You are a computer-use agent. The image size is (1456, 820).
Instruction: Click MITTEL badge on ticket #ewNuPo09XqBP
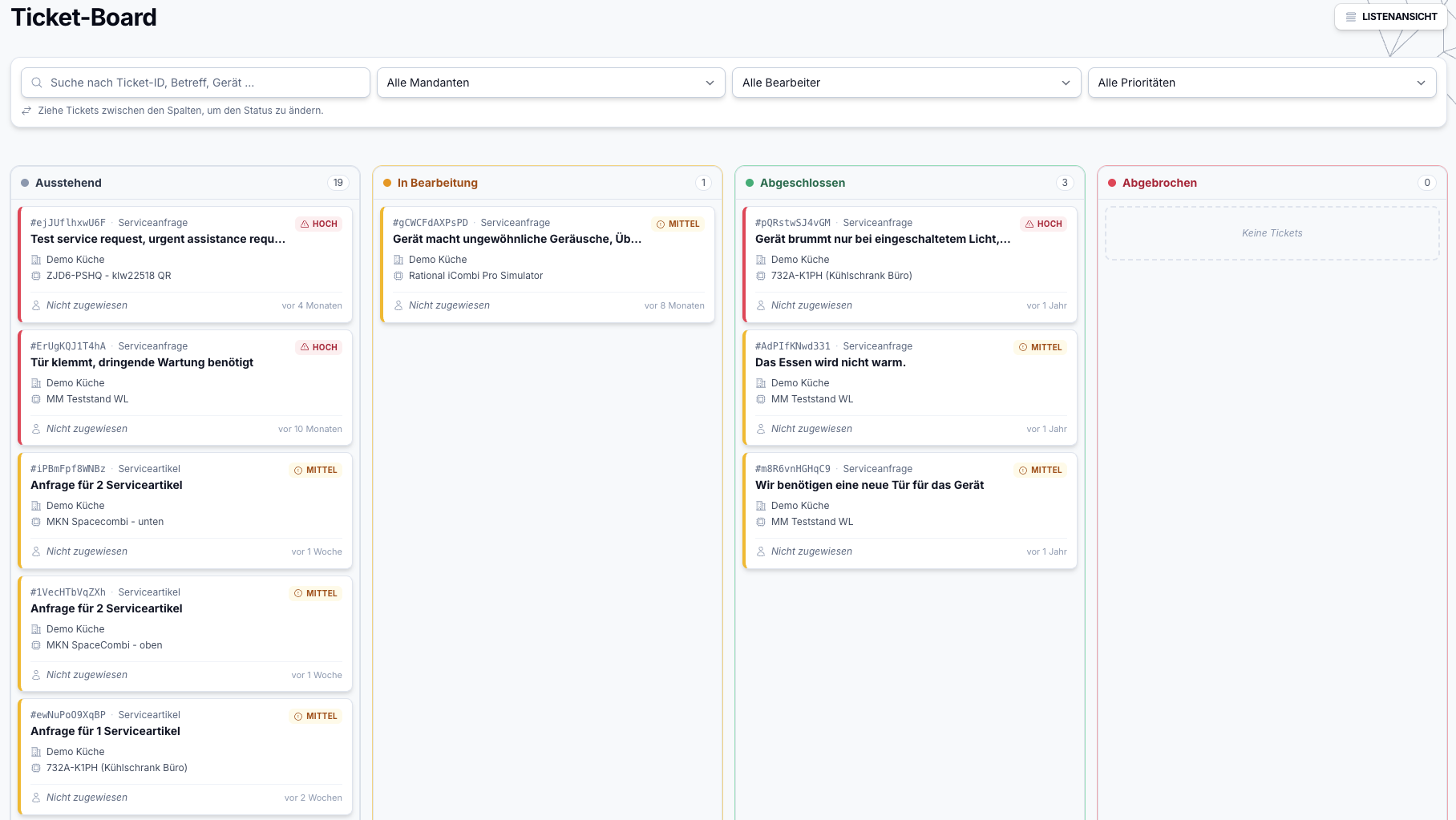(x=316, y=716)
